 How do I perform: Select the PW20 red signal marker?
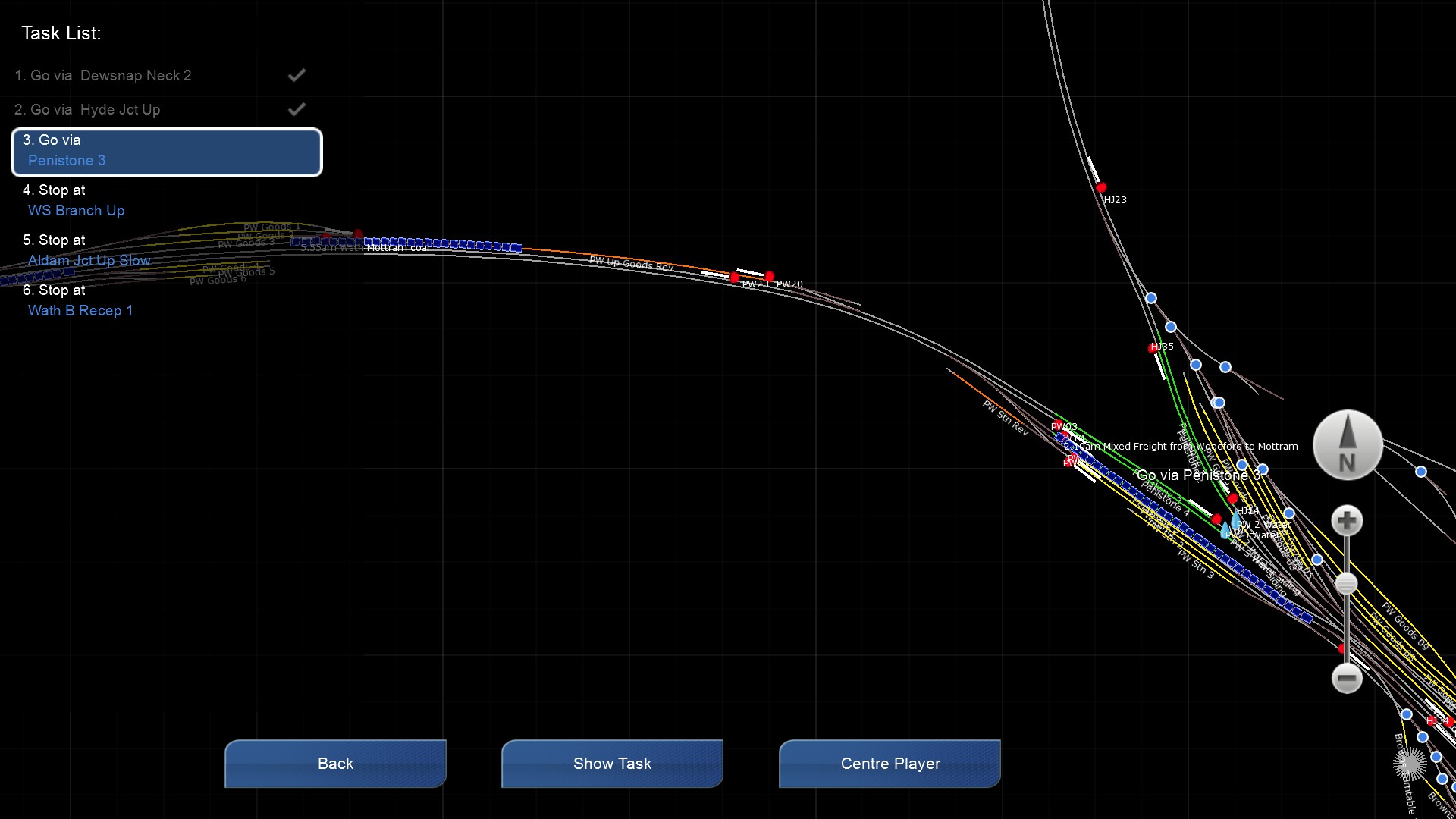click(770, 276)
